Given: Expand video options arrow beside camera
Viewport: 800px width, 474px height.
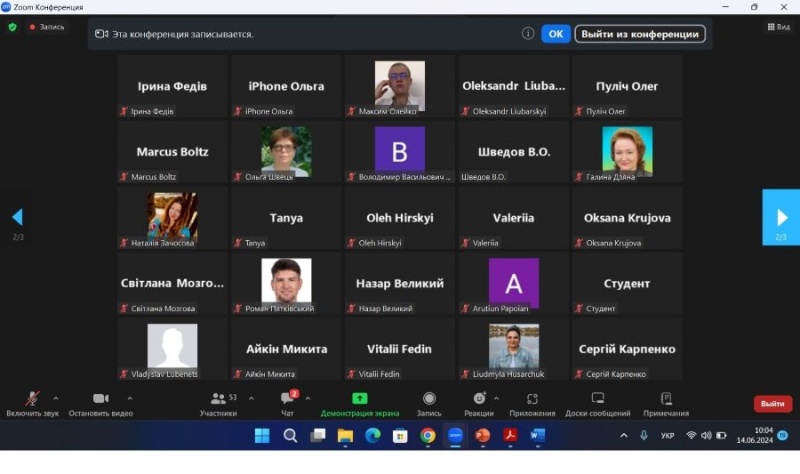Looking at the screenshot, I should coord(129,397).
